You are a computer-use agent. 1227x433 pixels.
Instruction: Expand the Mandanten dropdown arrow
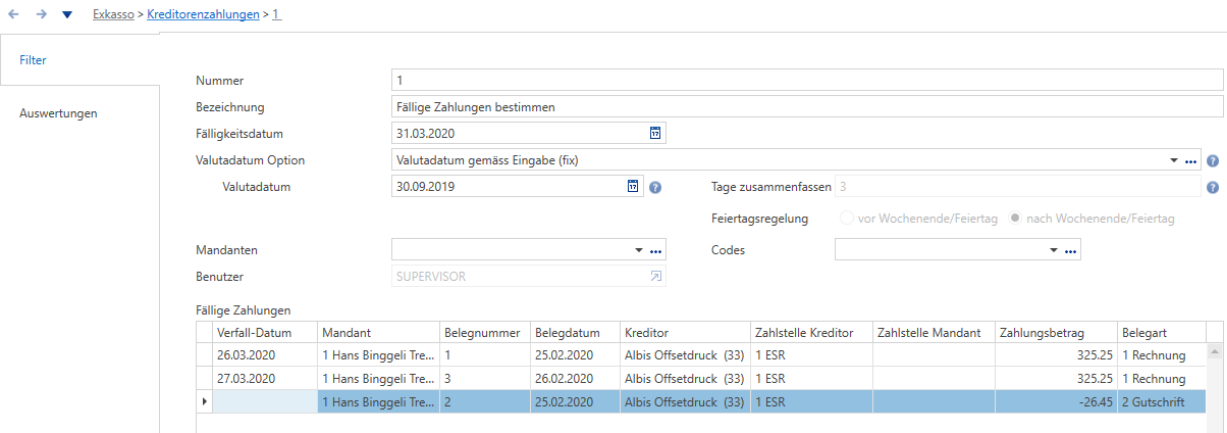click(x=638, y=250)
